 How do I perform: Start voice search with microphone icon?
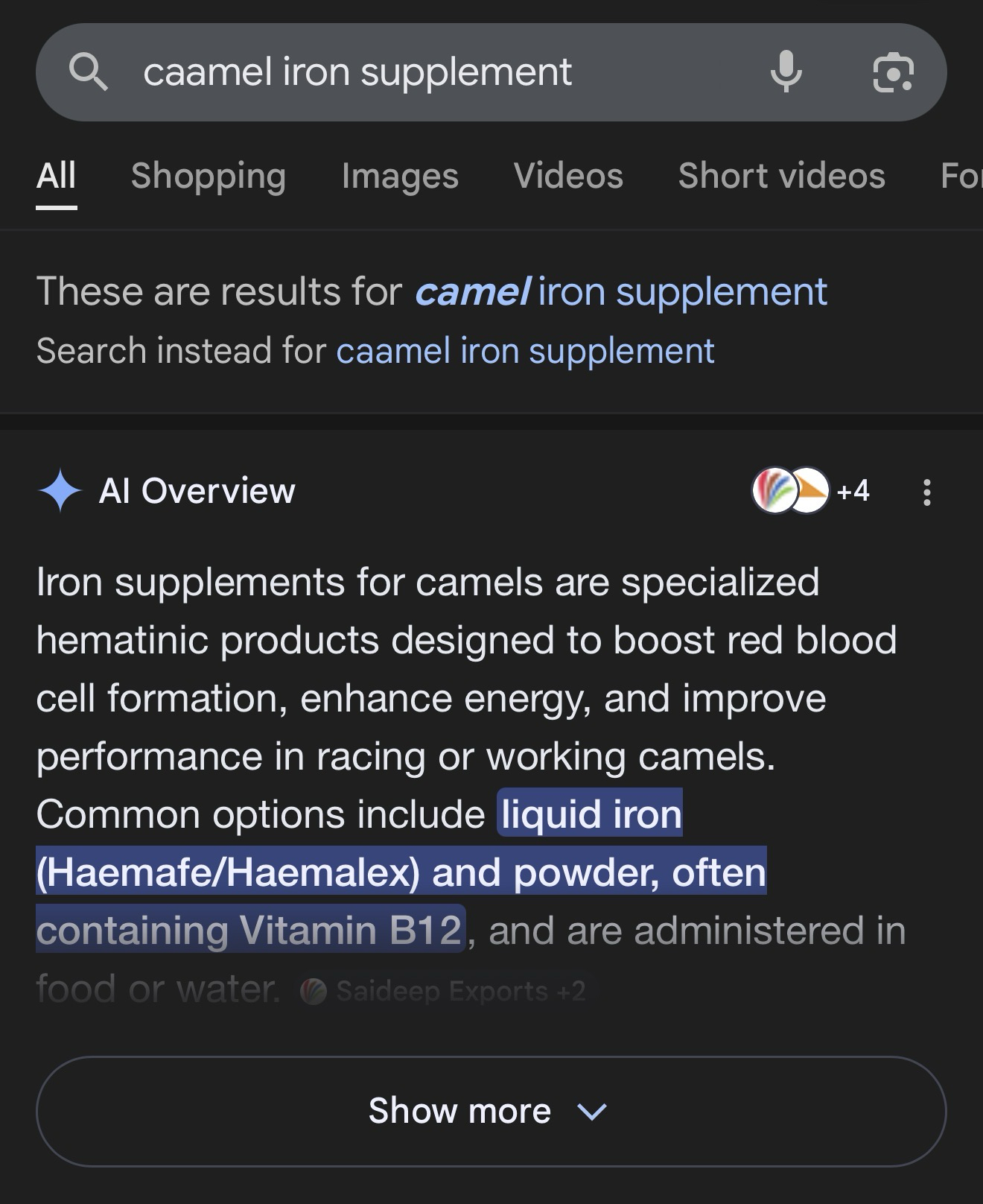point(786,72)
